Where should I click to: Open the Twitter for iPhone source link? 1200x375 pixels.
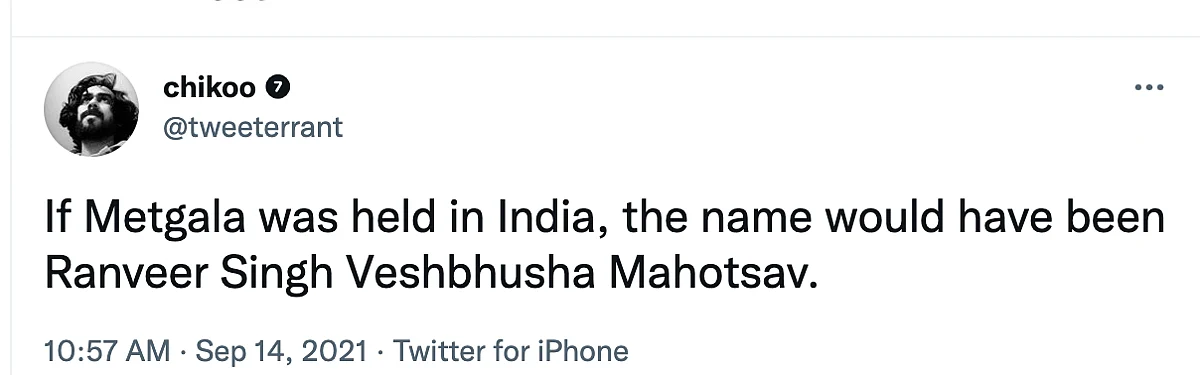tap(511, 351)
